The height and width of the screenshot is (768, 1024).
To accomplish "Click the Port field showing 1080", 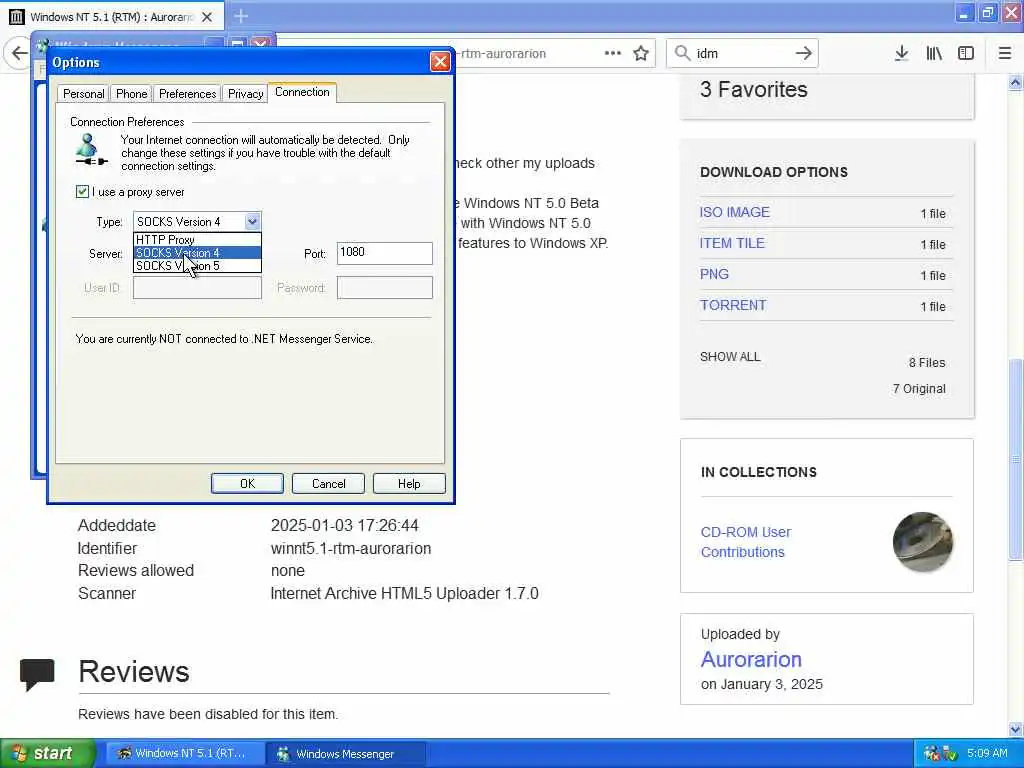I will coord(385,253).
